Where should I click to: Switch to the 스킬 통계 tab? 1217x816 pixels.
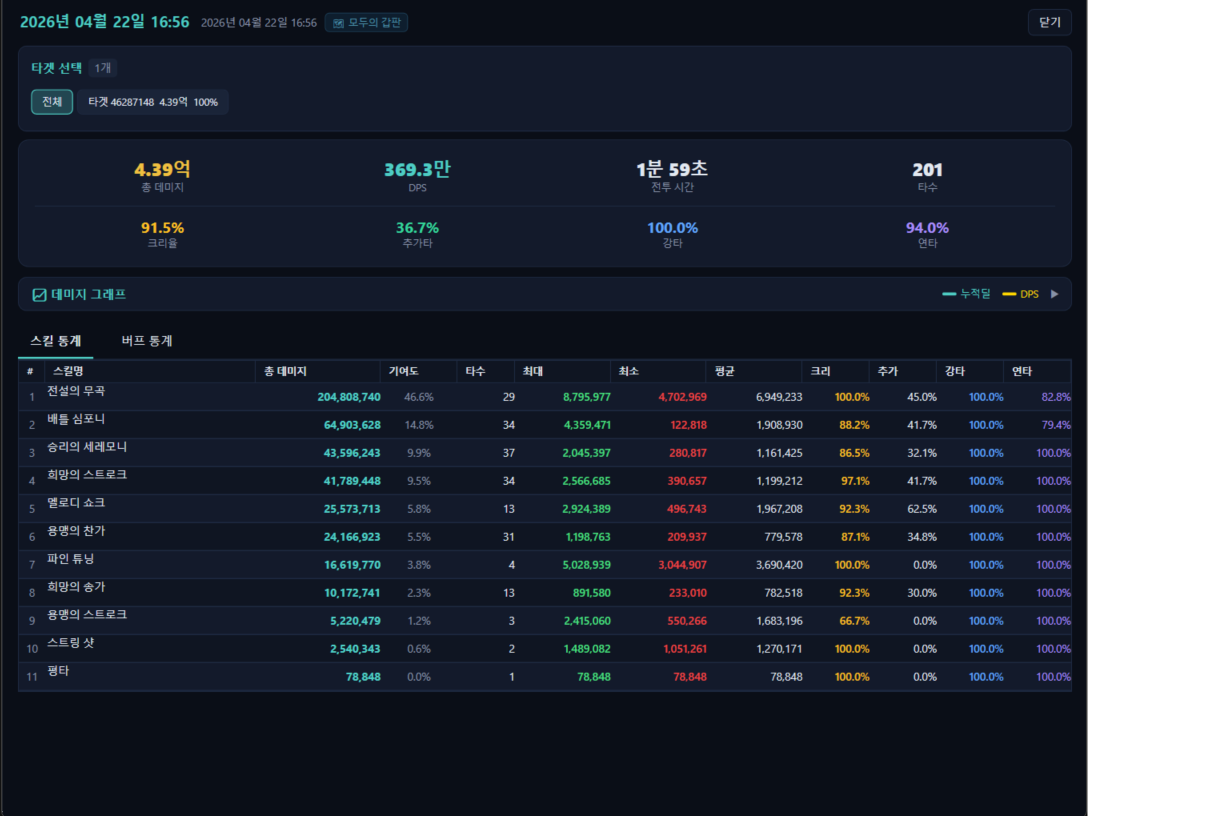point(56,341)
